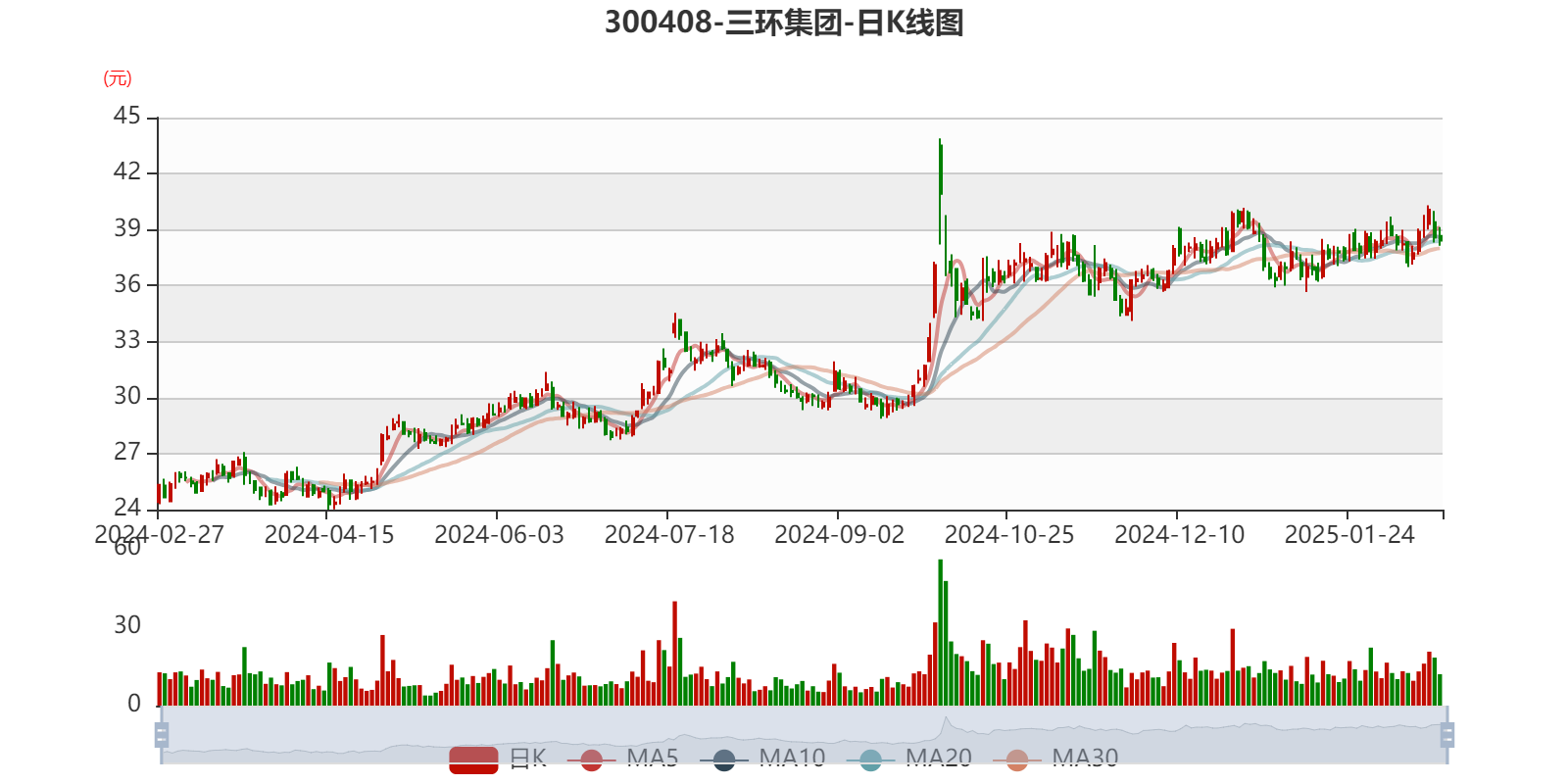Click the 2024-06-03 date label

(499, 535)
